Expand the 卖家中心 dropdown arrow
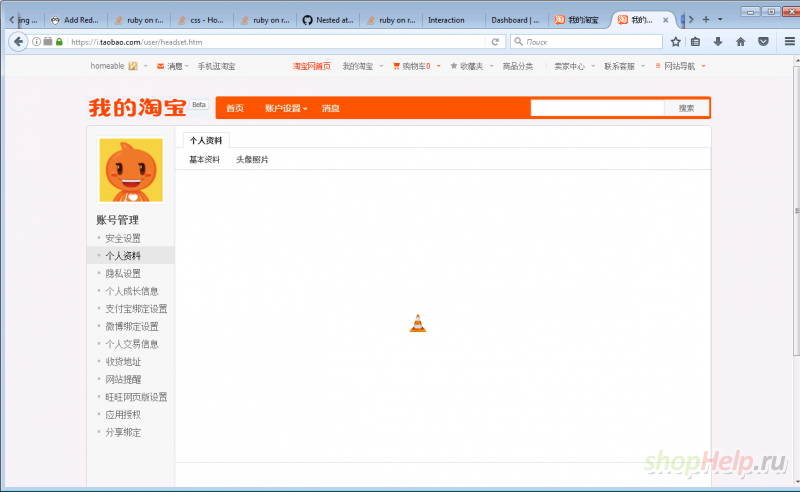This screenshot has width=800, height=492. tap(593, 66)
